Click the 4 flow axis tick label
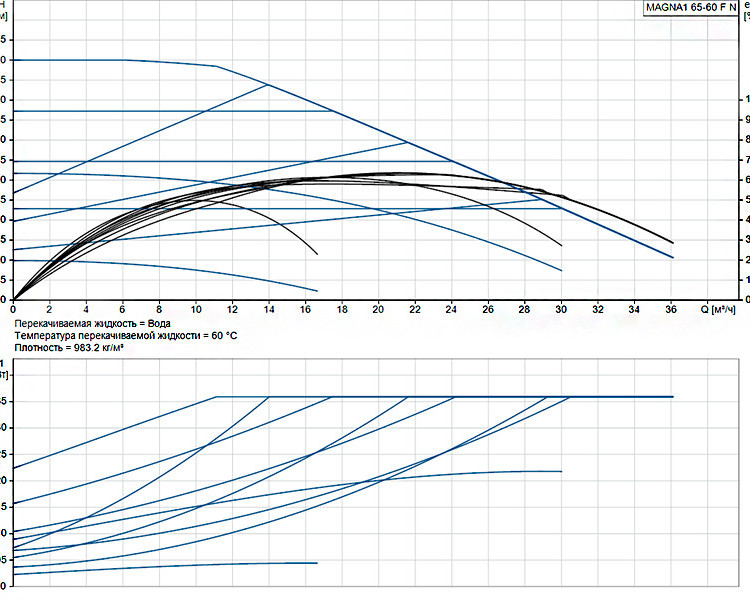 [86, 310]
